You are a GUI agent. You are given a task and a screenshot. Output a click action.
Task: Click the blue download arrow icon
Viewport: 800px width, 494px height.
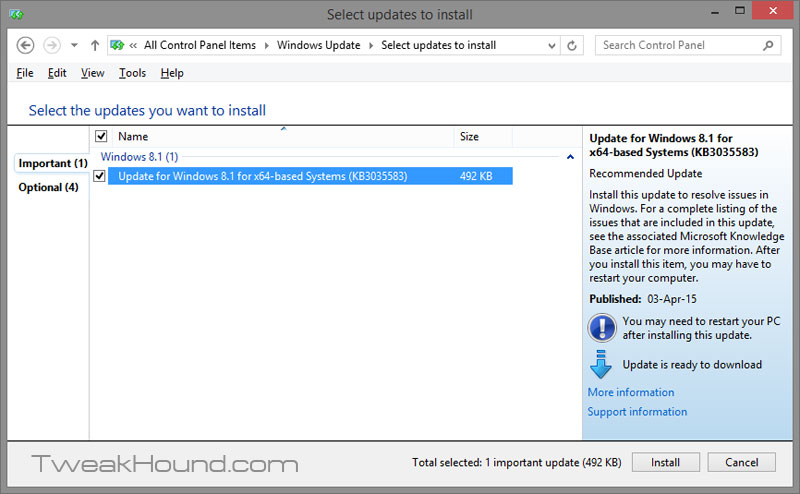(601, 364)
